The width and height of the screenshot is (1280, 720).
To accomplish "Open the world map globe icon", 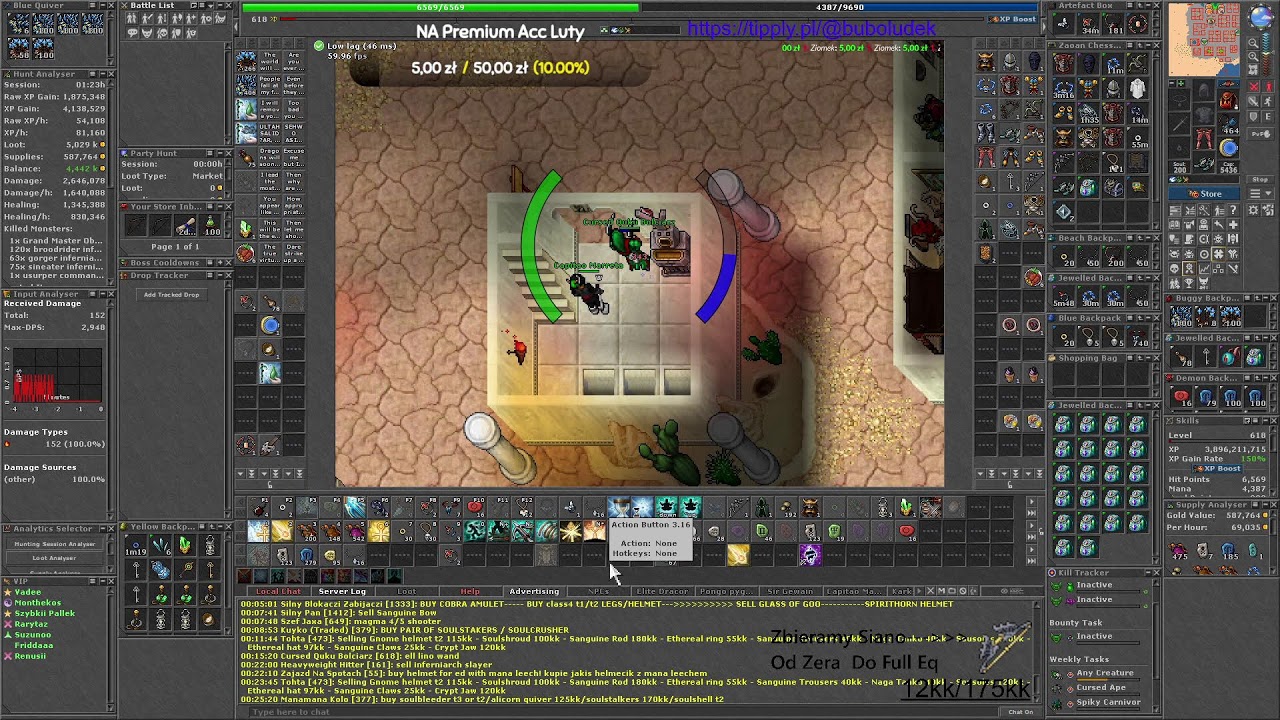I will coord(1260,16).
